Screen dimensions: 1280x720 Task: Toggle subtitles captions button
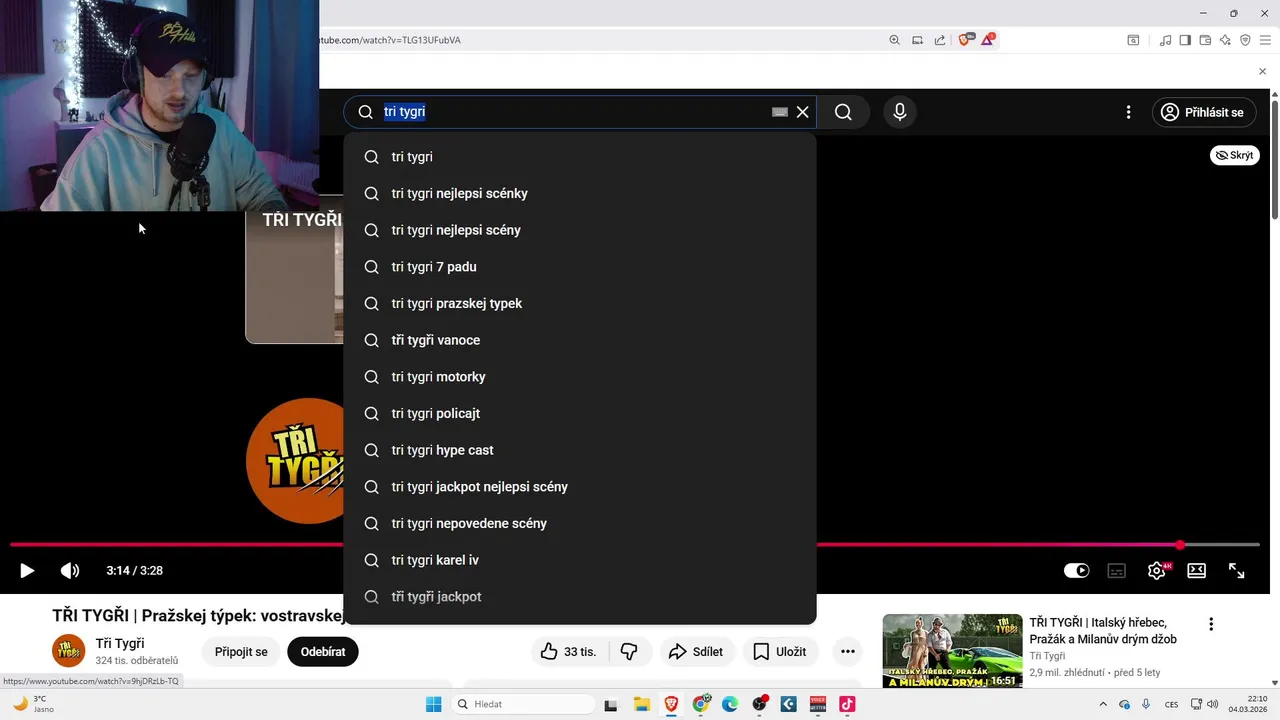click(x=1116, y=571)
